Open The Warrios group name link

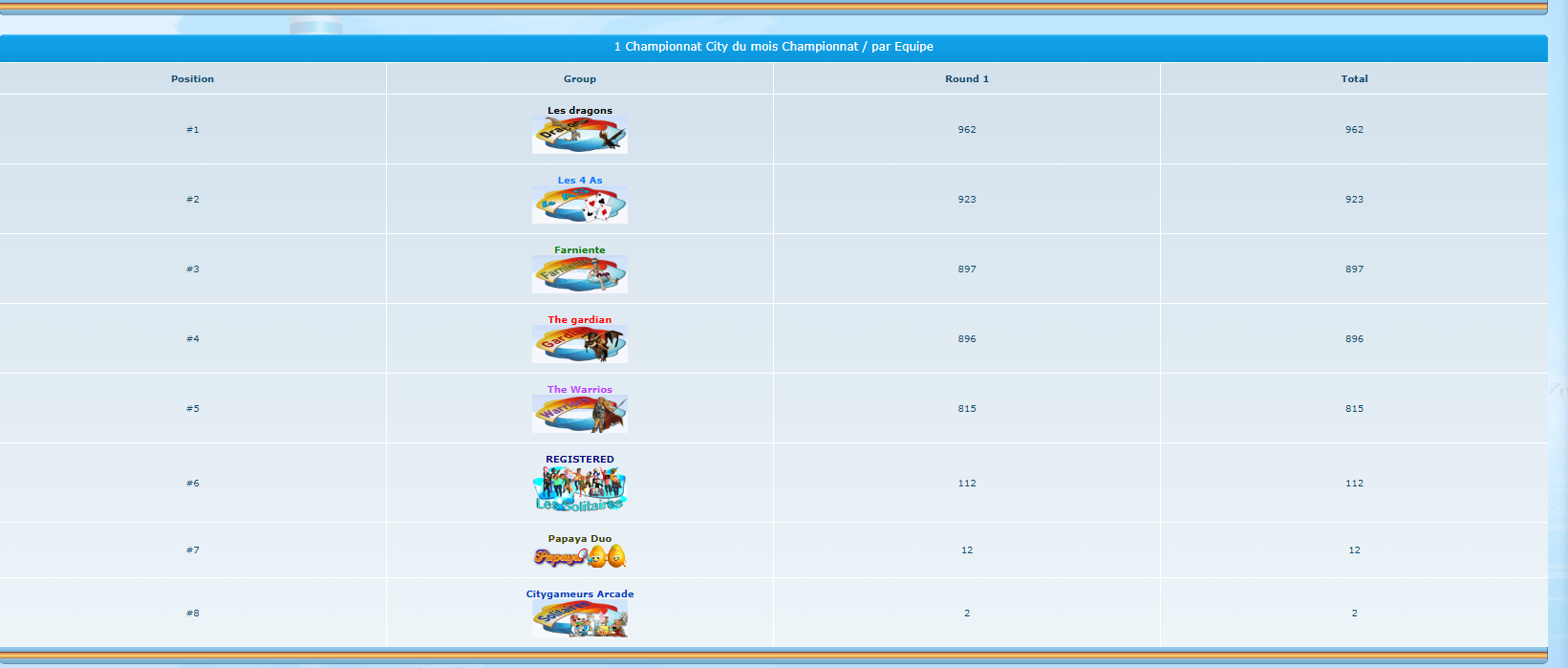tap(579, 390)
